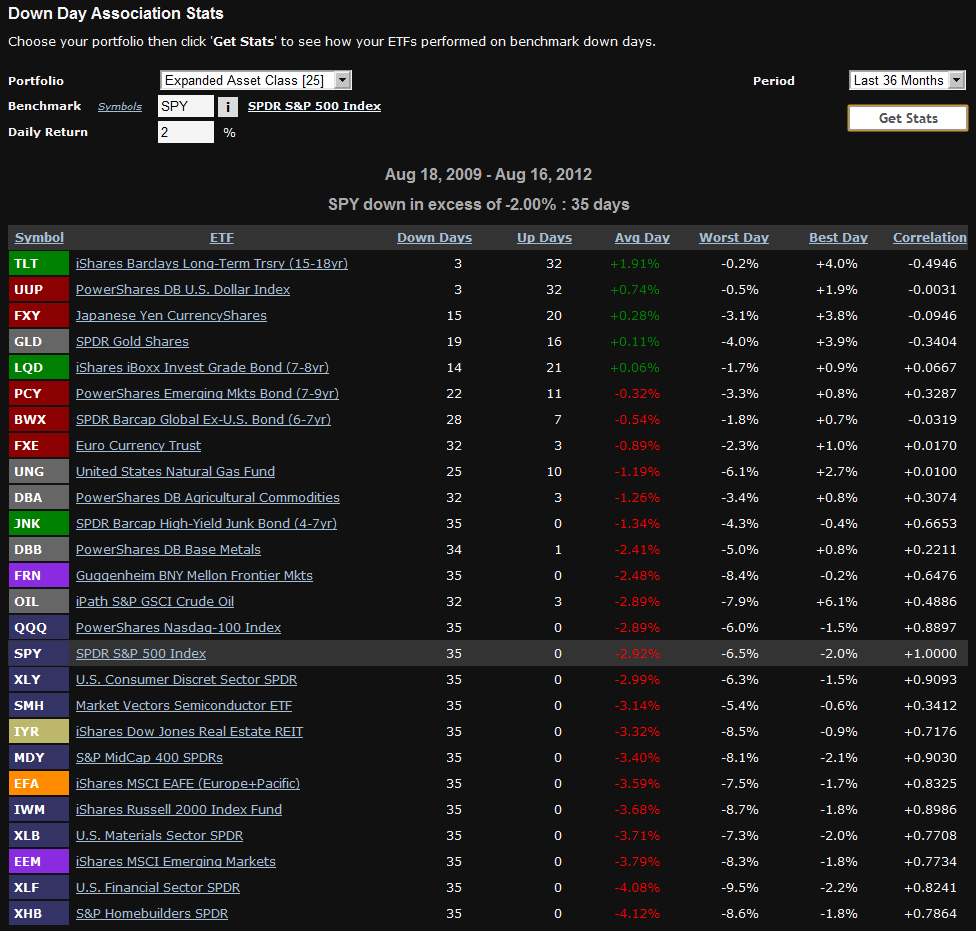Sort table by Worst Day column
The image size is (976, 931).
pyautogui.click(x=734, y=238)
